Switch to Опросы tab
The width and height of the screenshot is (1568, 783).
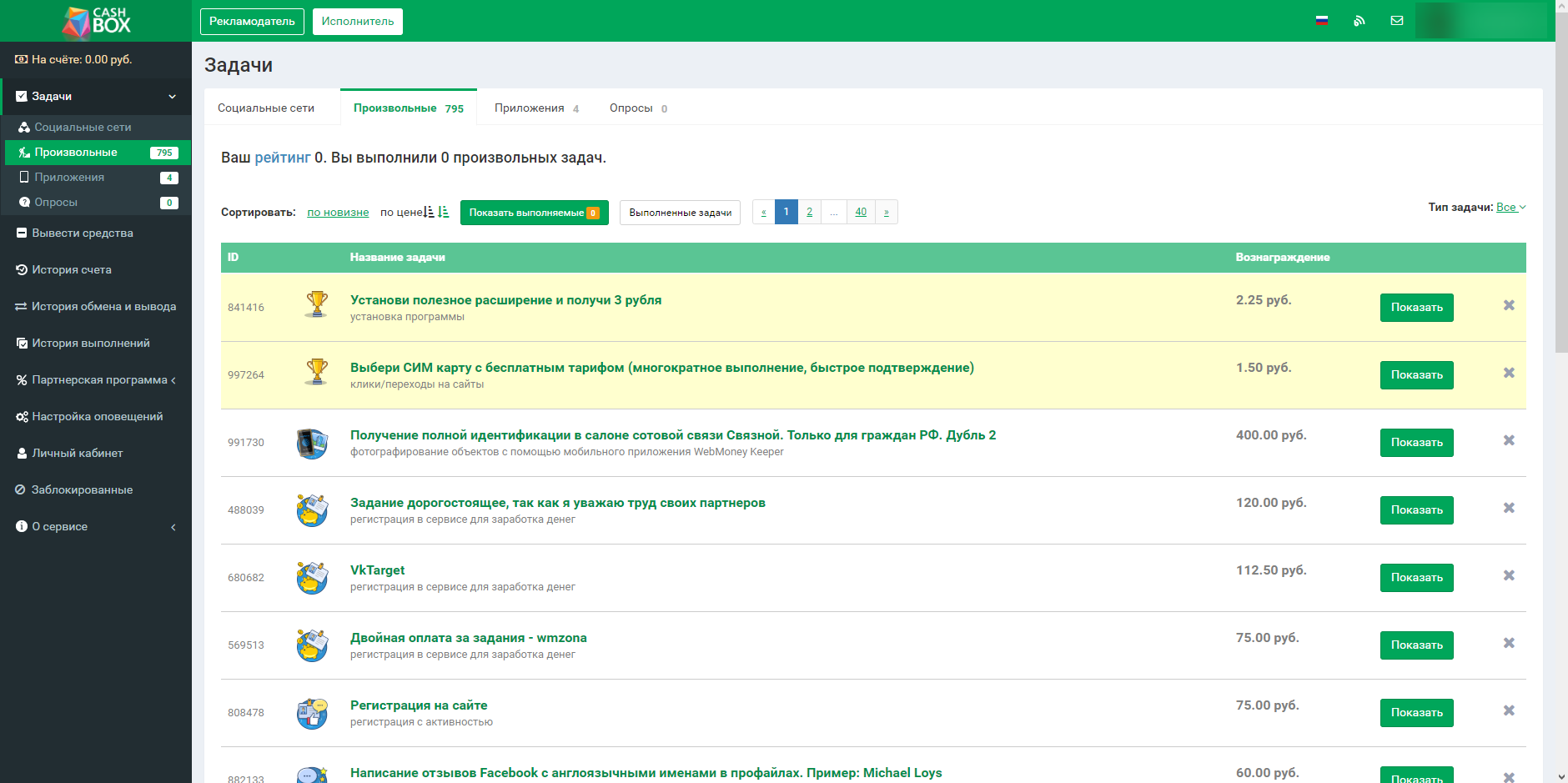[638, 108]
